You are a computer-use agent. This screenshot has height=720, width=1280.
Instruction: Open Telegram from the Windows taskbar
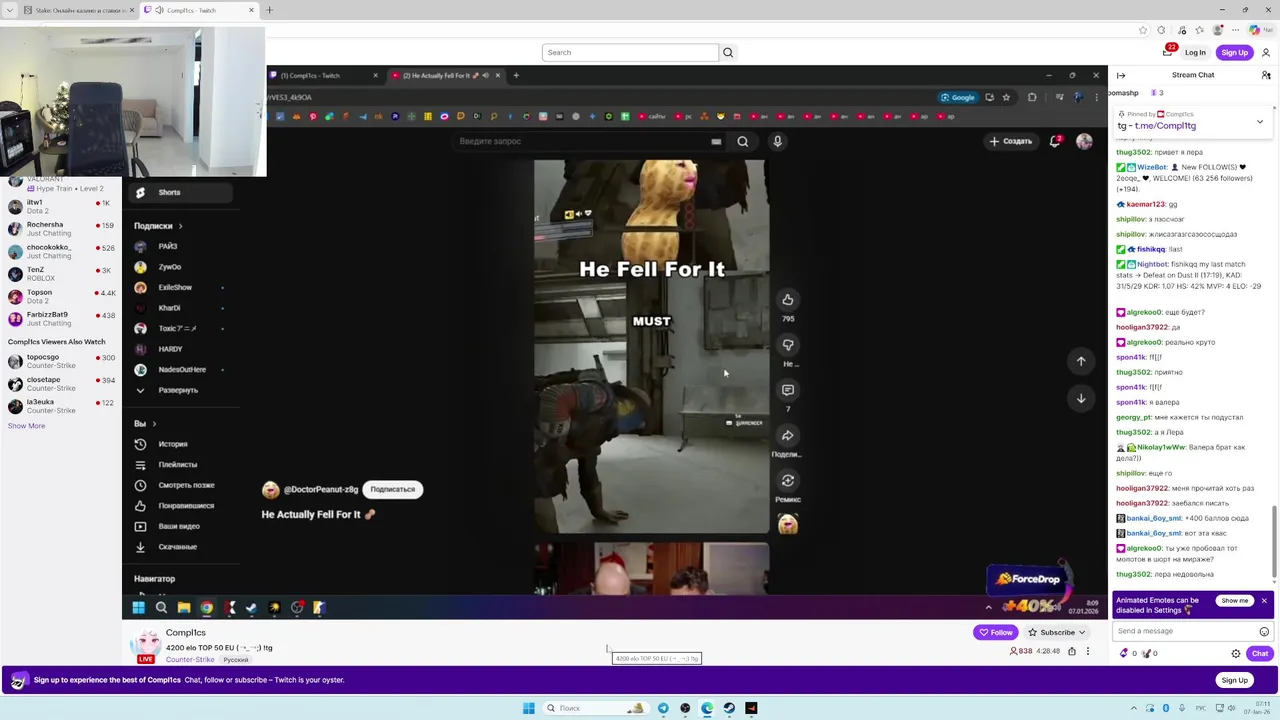point(663,708)
